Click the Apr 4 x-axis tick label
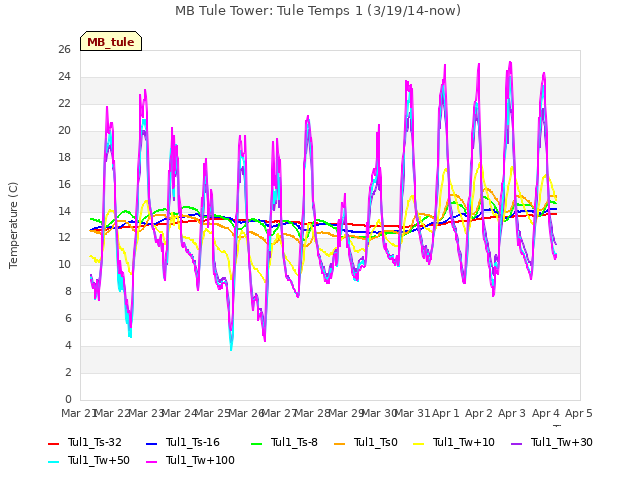The height and width of the screenshot is (480, 640). 546,413
